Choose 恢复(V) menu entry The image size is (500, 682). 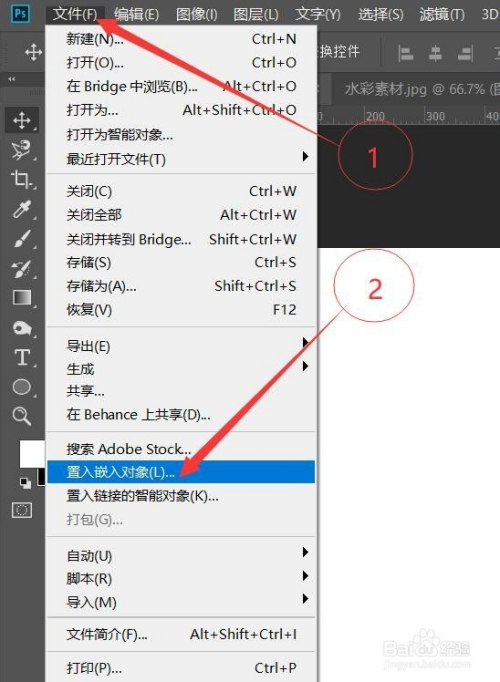(181, 310)
